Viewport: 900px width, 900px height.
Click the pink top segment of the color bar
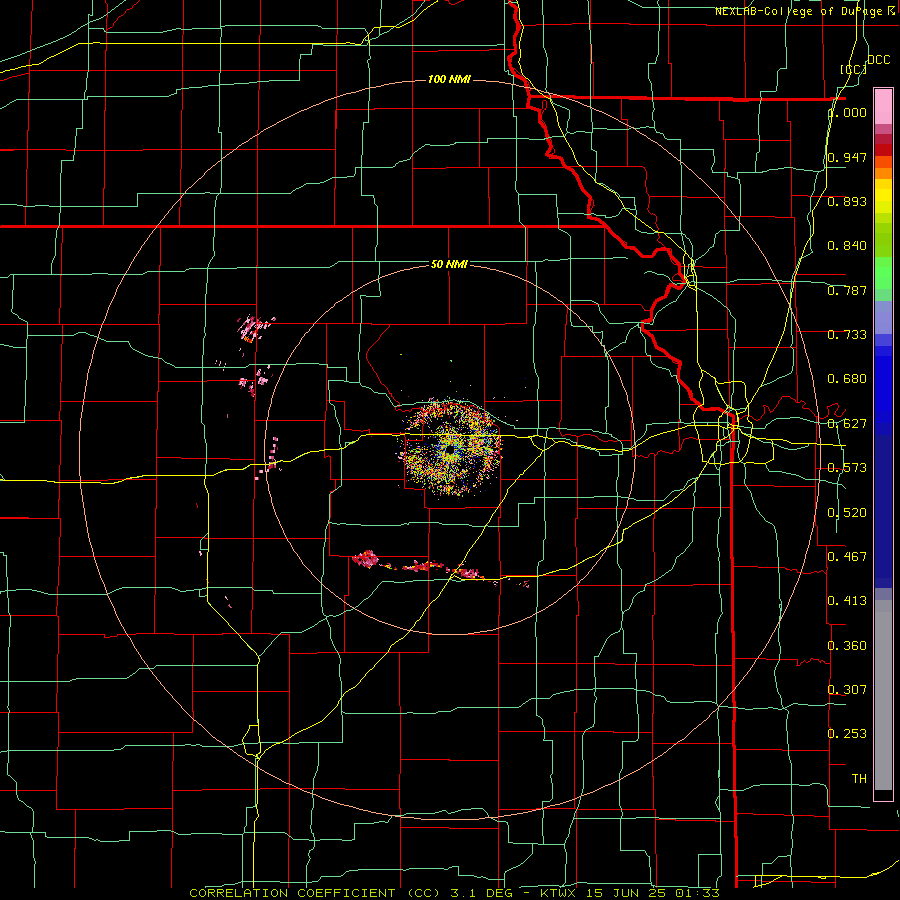tap(883, 106)
